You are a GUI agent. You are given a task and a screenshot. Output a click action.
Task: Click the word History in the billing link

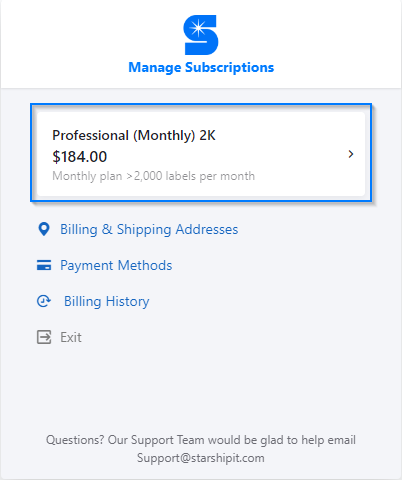pos(127,302)
